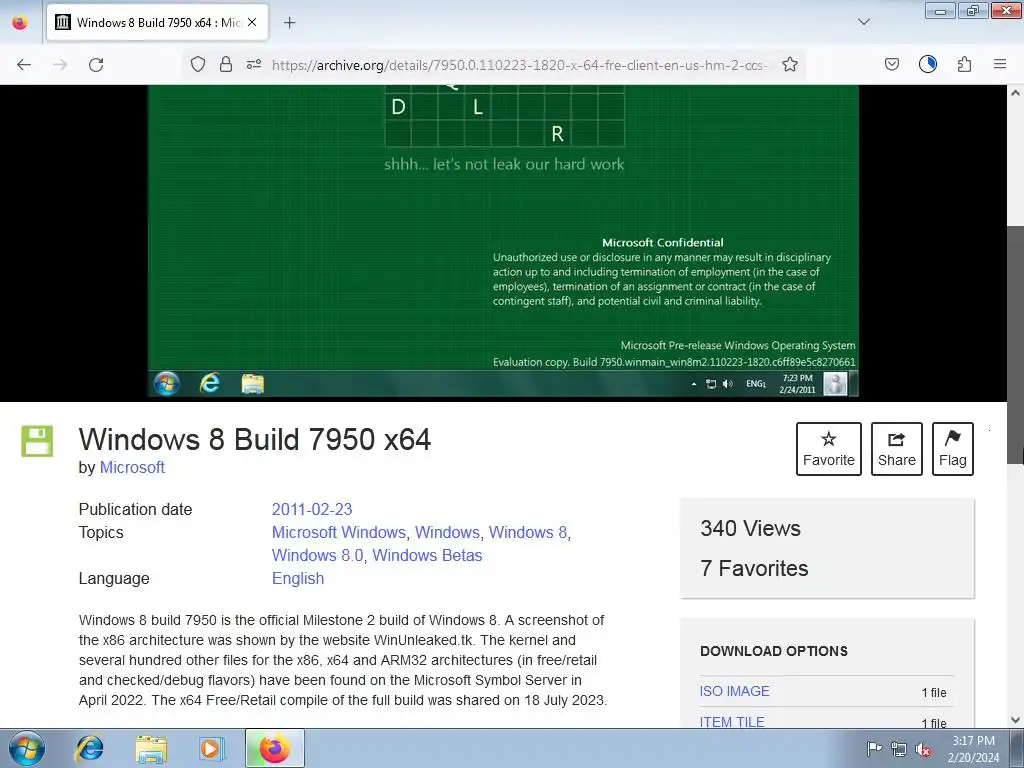Open the Windows 8.0 topic link
Image resolution: width=1024 pixels, height=768 pixels.
click(317, 555)
